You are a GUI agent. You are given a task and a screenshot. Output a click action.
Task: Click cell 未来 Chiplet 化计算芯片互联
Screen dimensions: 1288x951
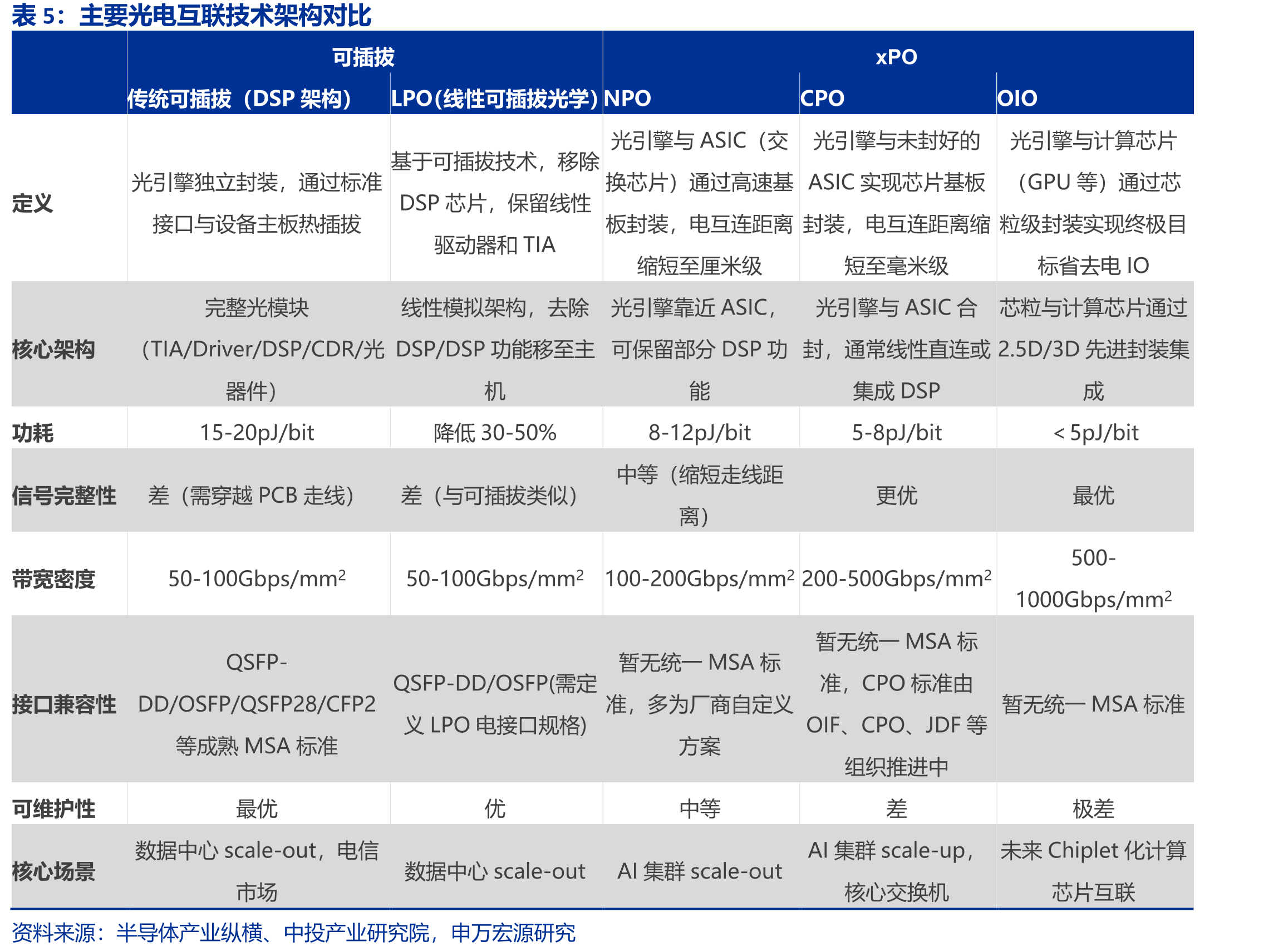tap(1093, 871)
